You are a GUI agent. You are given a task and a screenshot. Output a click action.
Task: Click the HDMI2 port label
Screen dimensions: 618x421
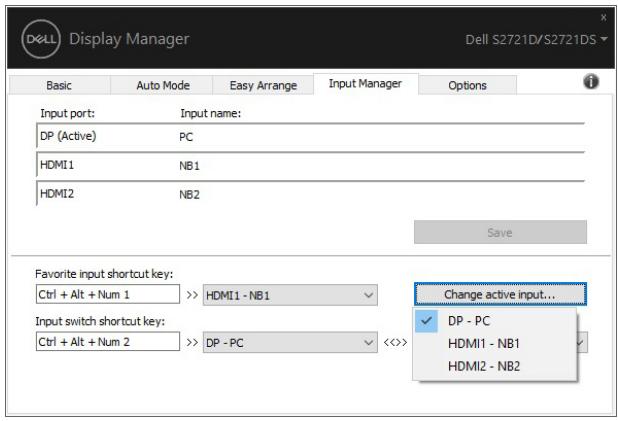coord(57,194)
